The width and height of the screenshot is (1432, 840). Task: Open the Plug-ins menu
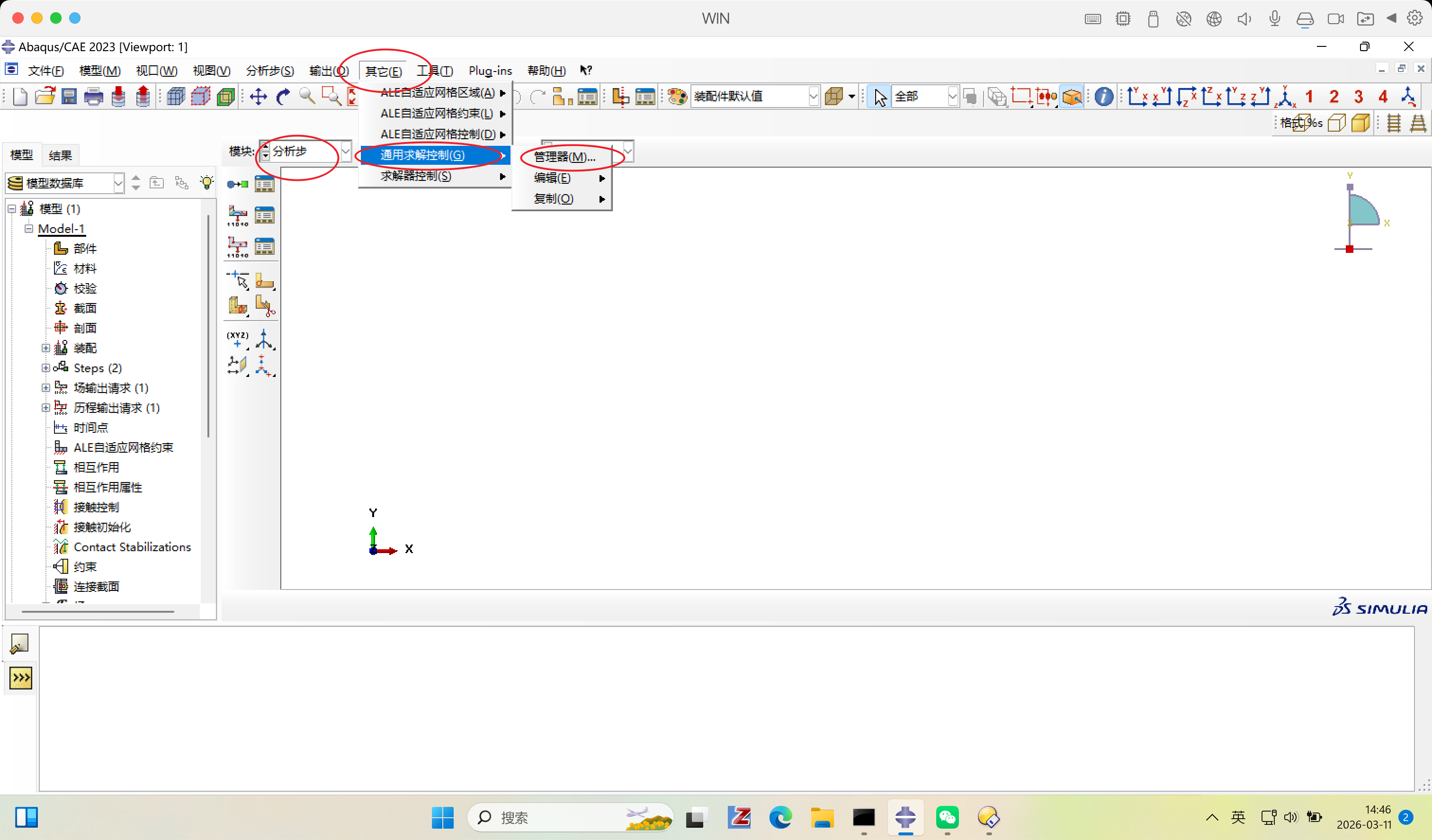pyautogui.click(x=490, y=71)
